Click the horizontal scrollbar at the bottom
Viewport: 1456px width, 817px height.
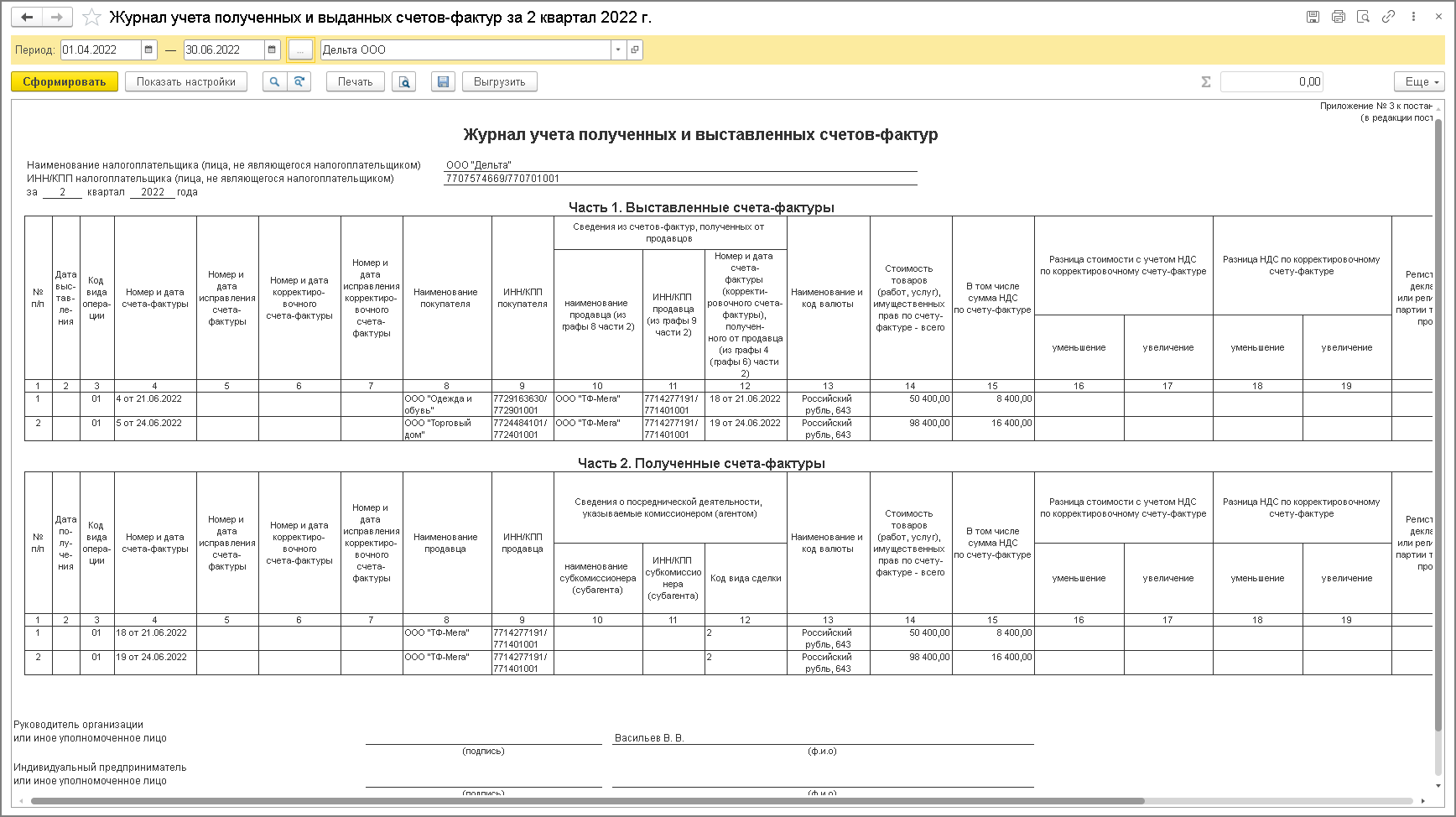(587, 801)
